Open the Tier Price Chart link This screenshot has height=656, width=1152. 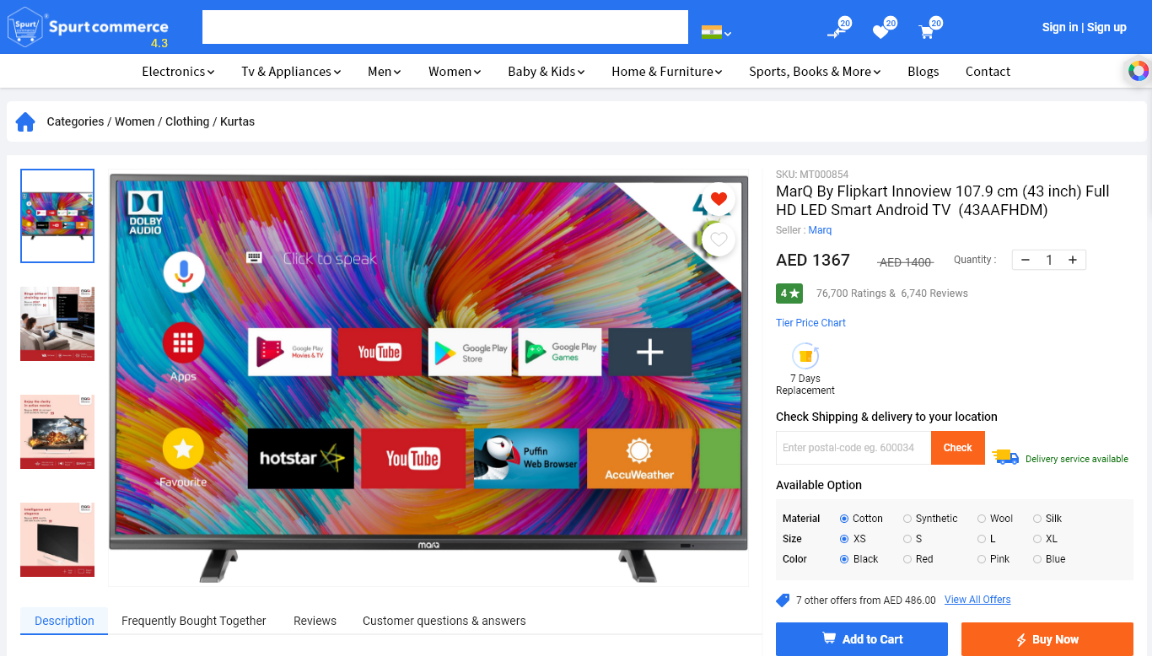[810, 322]
